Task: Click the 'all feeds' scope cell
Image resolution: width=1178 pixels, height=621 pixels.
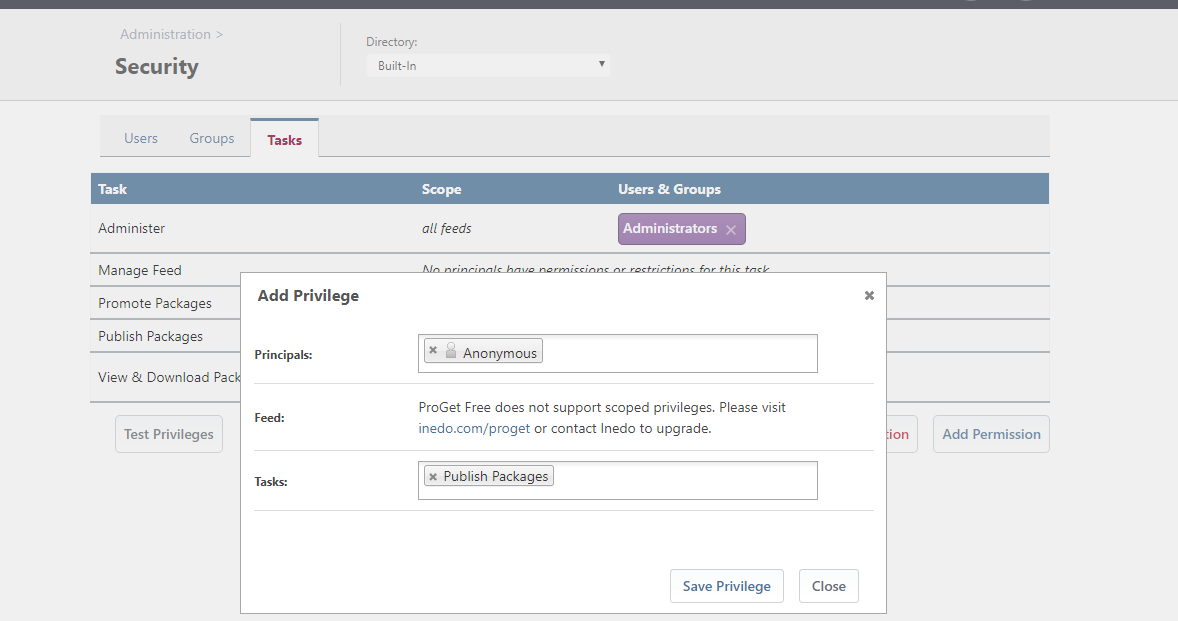Action: click(x=446, y=228)
